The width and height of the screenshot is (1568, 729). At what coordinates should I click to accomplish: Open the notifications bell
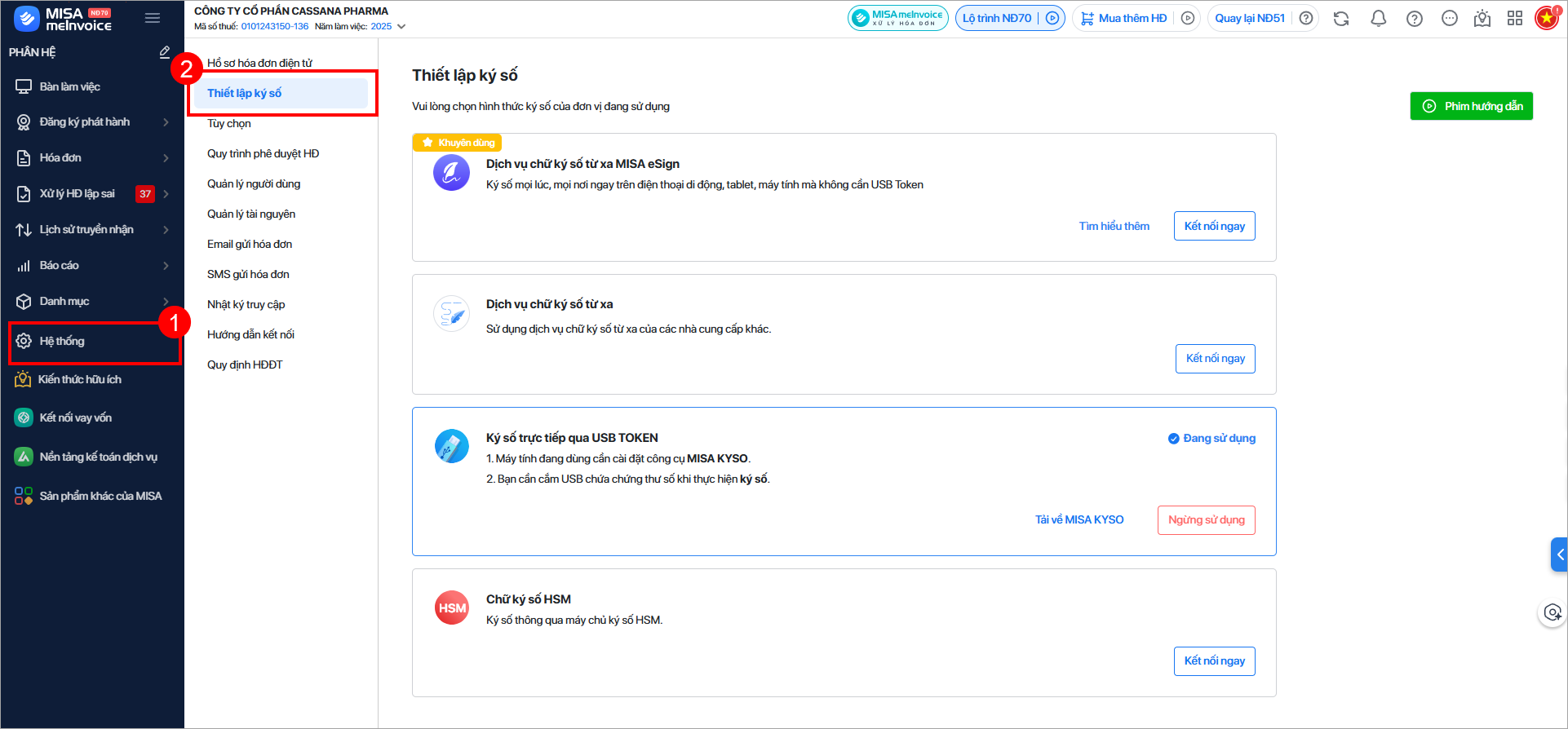pyautogui.click(x=1378, y=19)
